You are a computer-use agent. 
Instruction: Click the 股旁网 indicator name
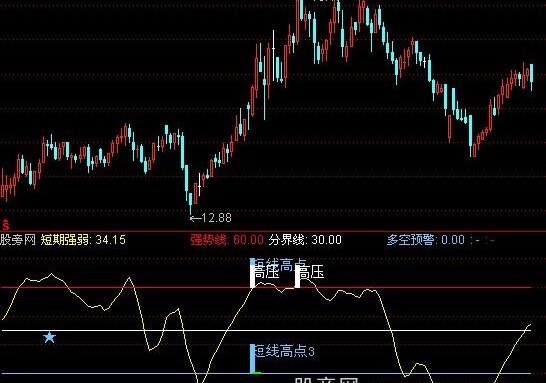[18, 240]
